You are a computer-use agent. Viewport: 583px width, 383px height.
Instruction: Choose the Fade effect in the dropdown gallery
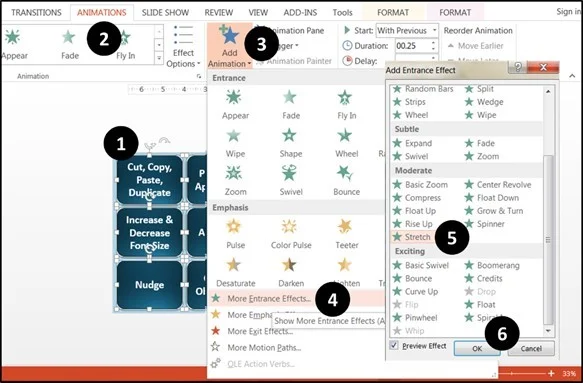[290, 105]
